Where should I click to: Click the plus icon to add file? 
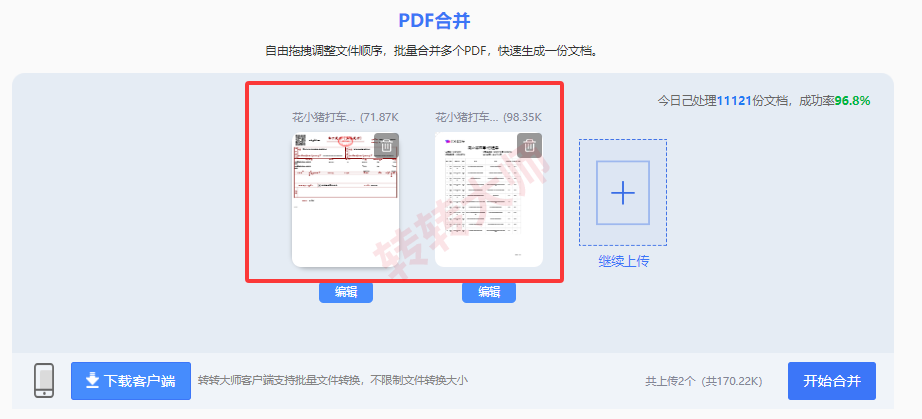coord(623,192)
